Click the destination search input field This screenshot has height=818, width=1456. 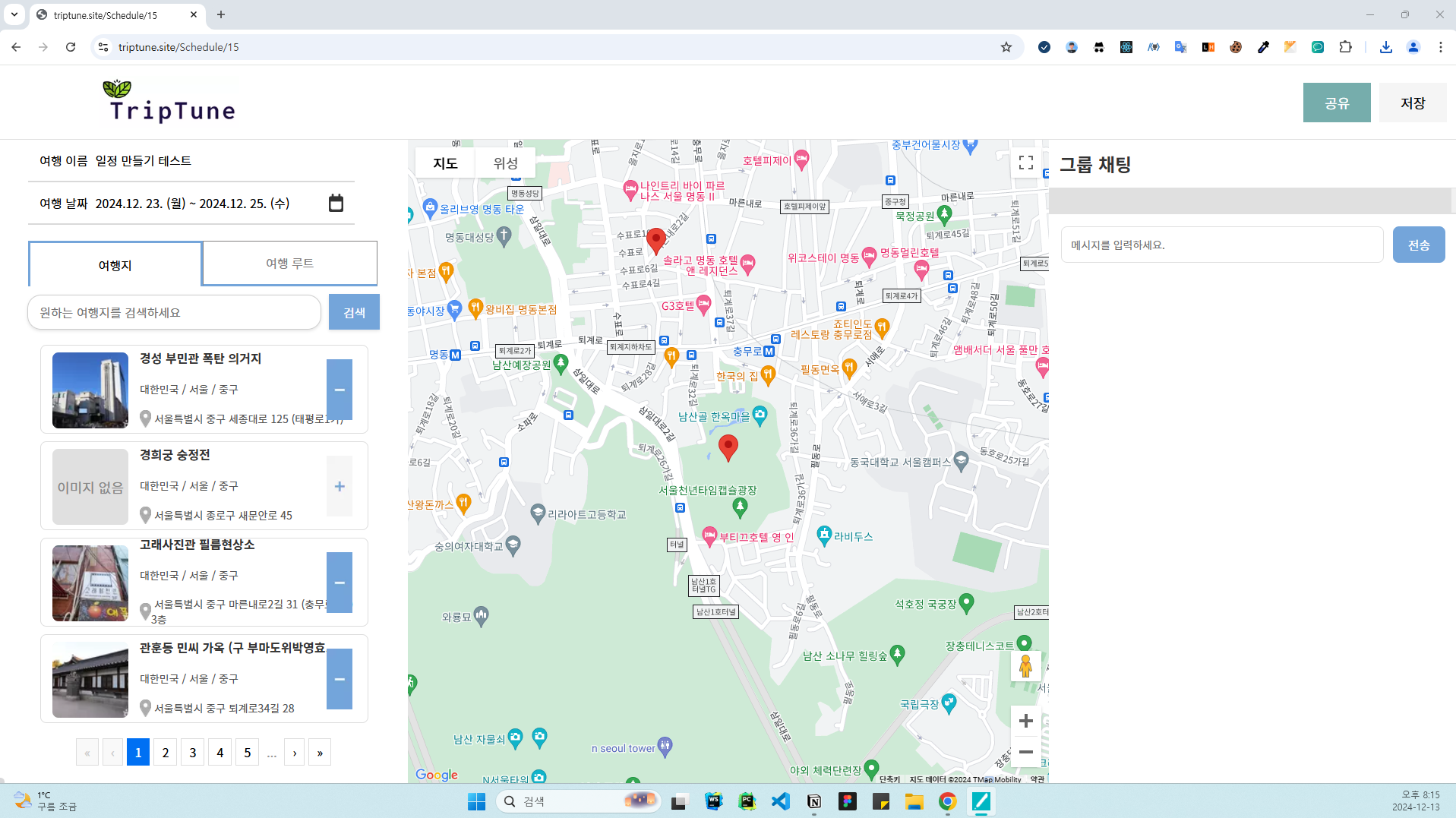(x=175, y=313)
